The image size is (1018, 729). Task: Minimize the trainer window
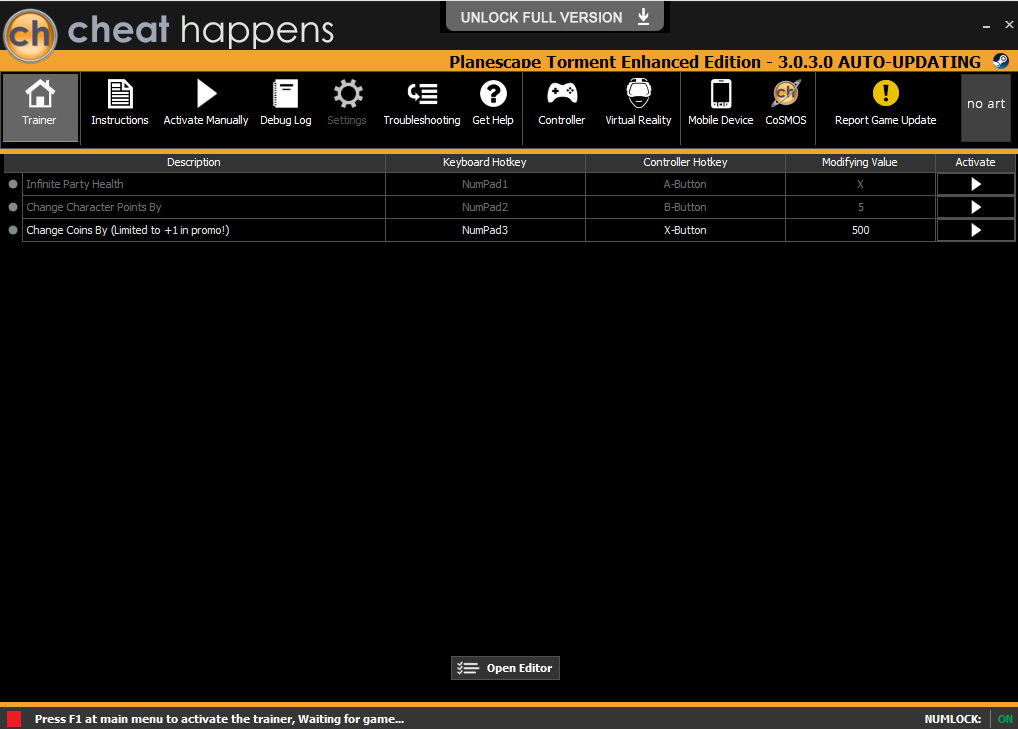point(986,25)
